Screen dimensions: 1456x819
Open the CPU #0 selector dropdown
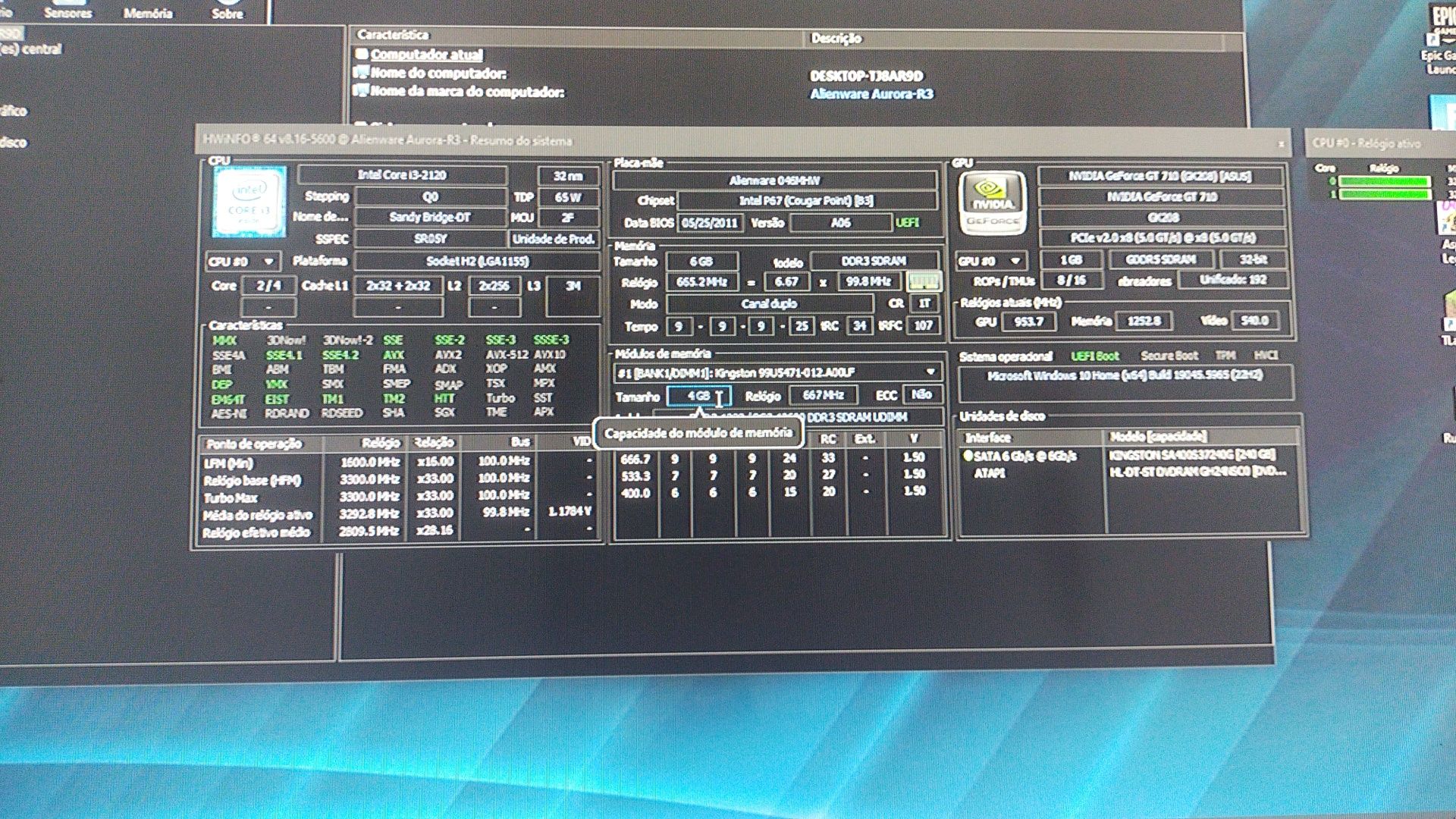pyautogui.click(x=242, y=262)
